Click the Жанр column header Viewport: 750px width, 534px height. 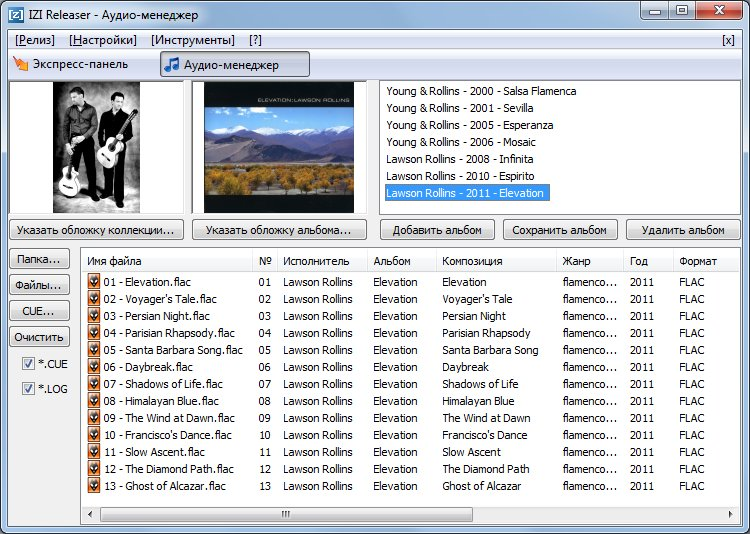click(x=590, y=261)
